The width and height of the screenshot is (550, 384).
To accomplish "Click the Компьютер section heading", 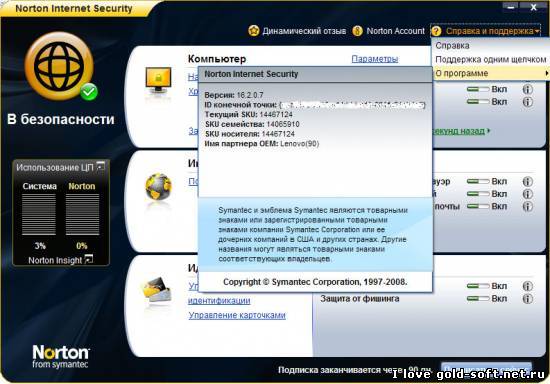I will [x=217, y=59].
